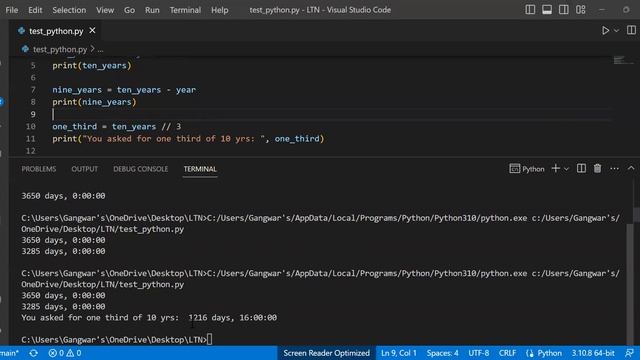
Task: Click nine_years variable on line 7
Action: click(77, 90)
